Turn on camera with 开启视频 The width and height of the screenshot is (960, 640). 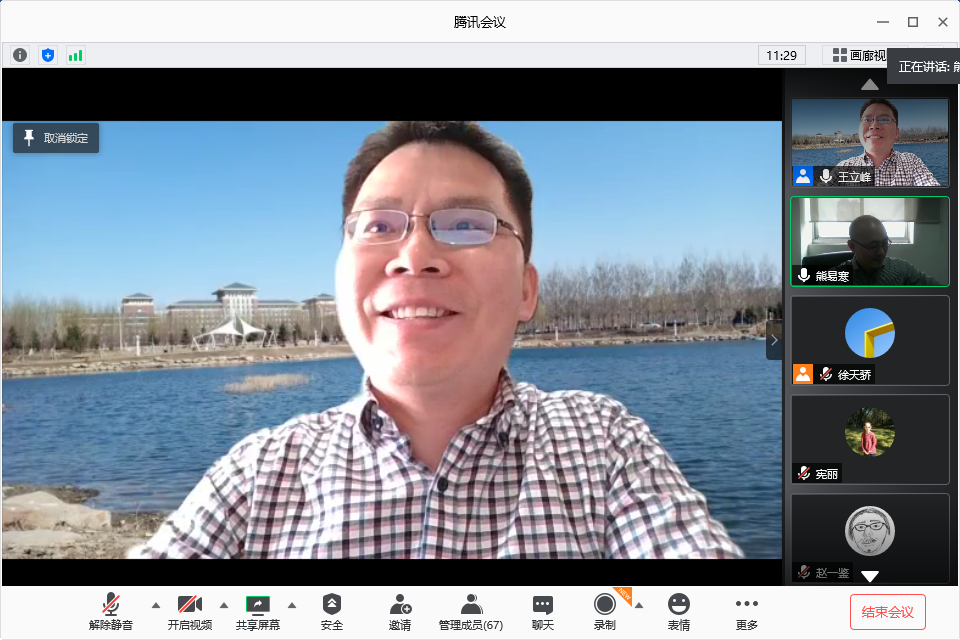coord(189,611)
